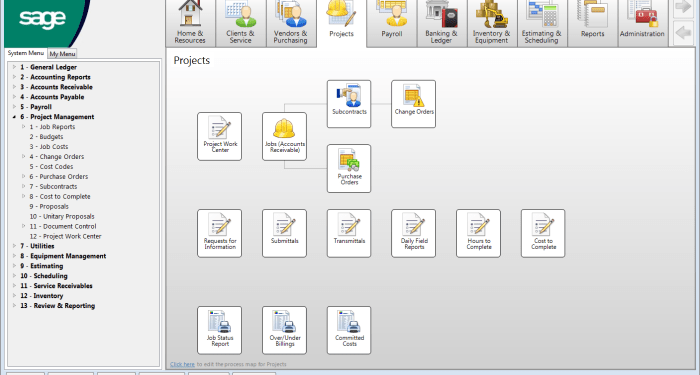Viewport: 700px width, 375px height.
Task: Click the back arrow navigation button
Action: (683, 33)
